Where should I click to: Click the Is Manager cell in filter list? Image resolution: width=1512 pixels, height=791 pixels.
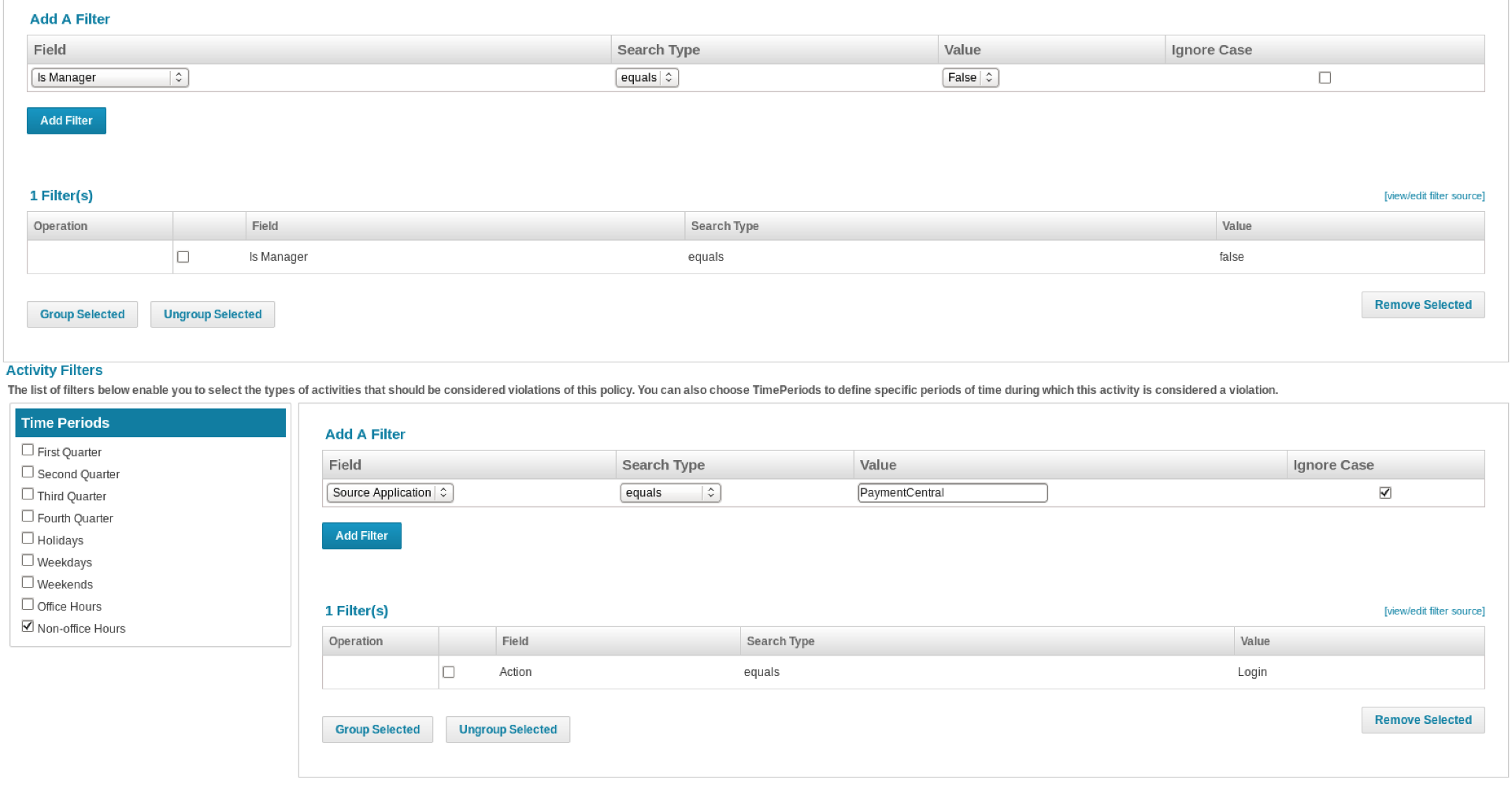[x=279, y=257]
